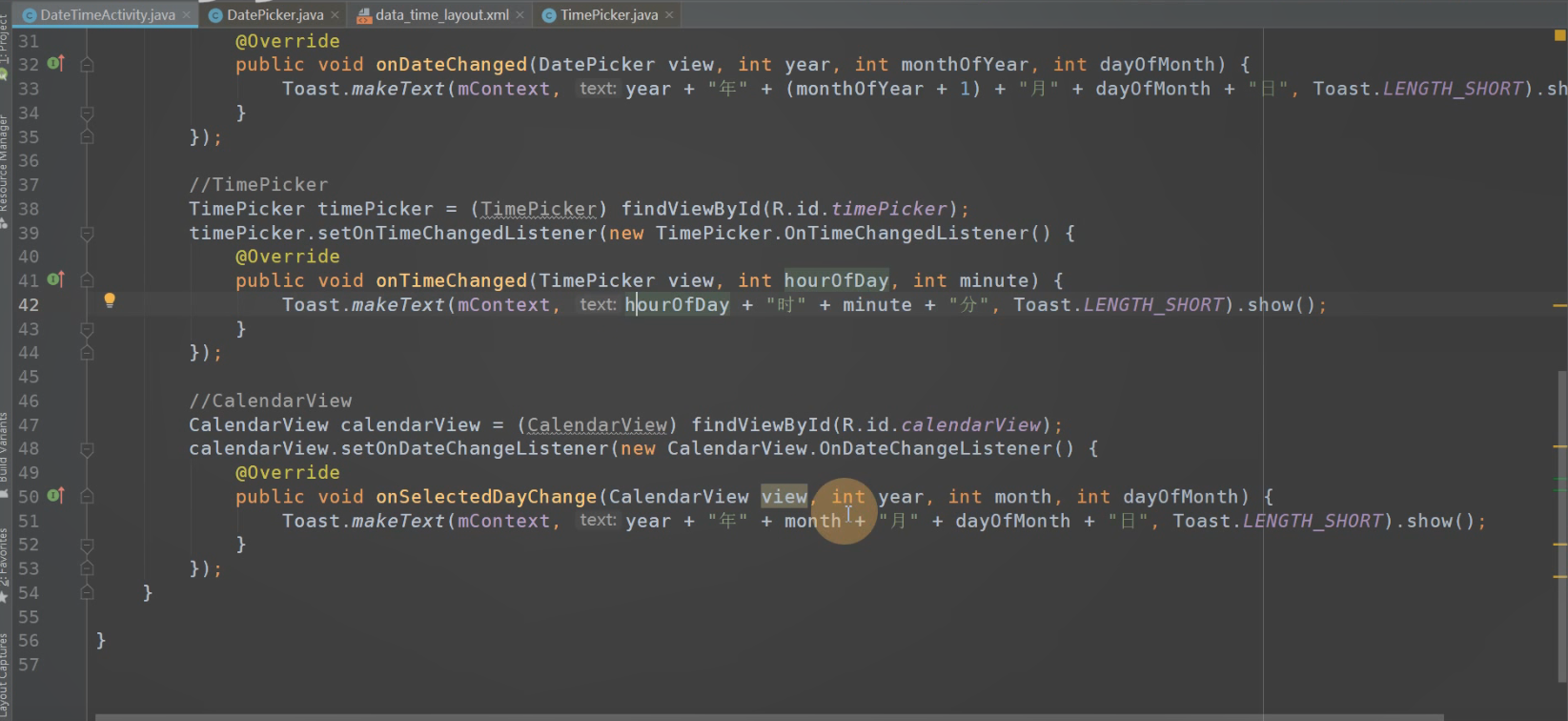
Task: Click the fold end marker on line 34
Action: [x=87, y=113]
